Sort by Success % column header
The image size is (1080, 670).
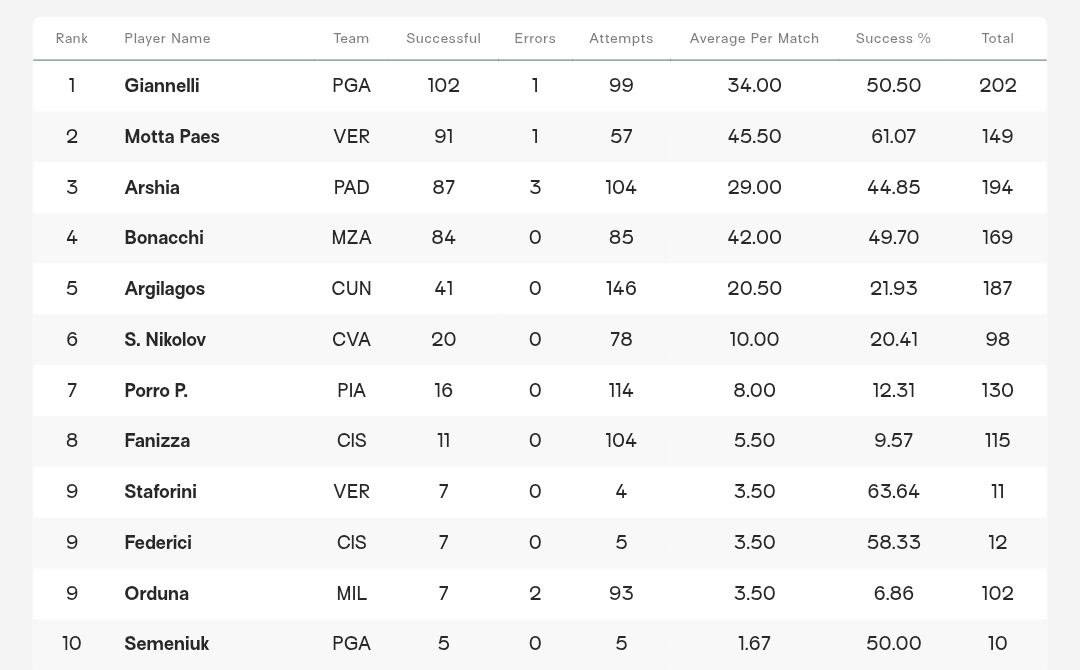893,39
